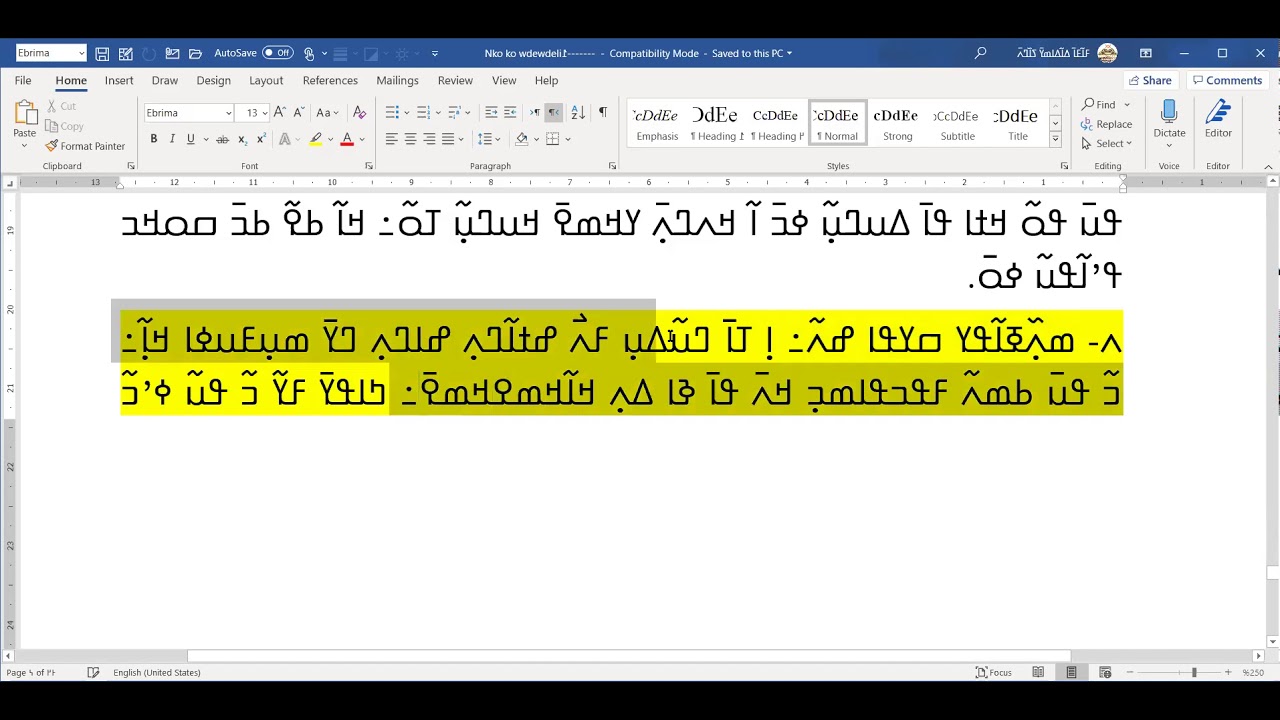Switch to the Layout tab

266,80
